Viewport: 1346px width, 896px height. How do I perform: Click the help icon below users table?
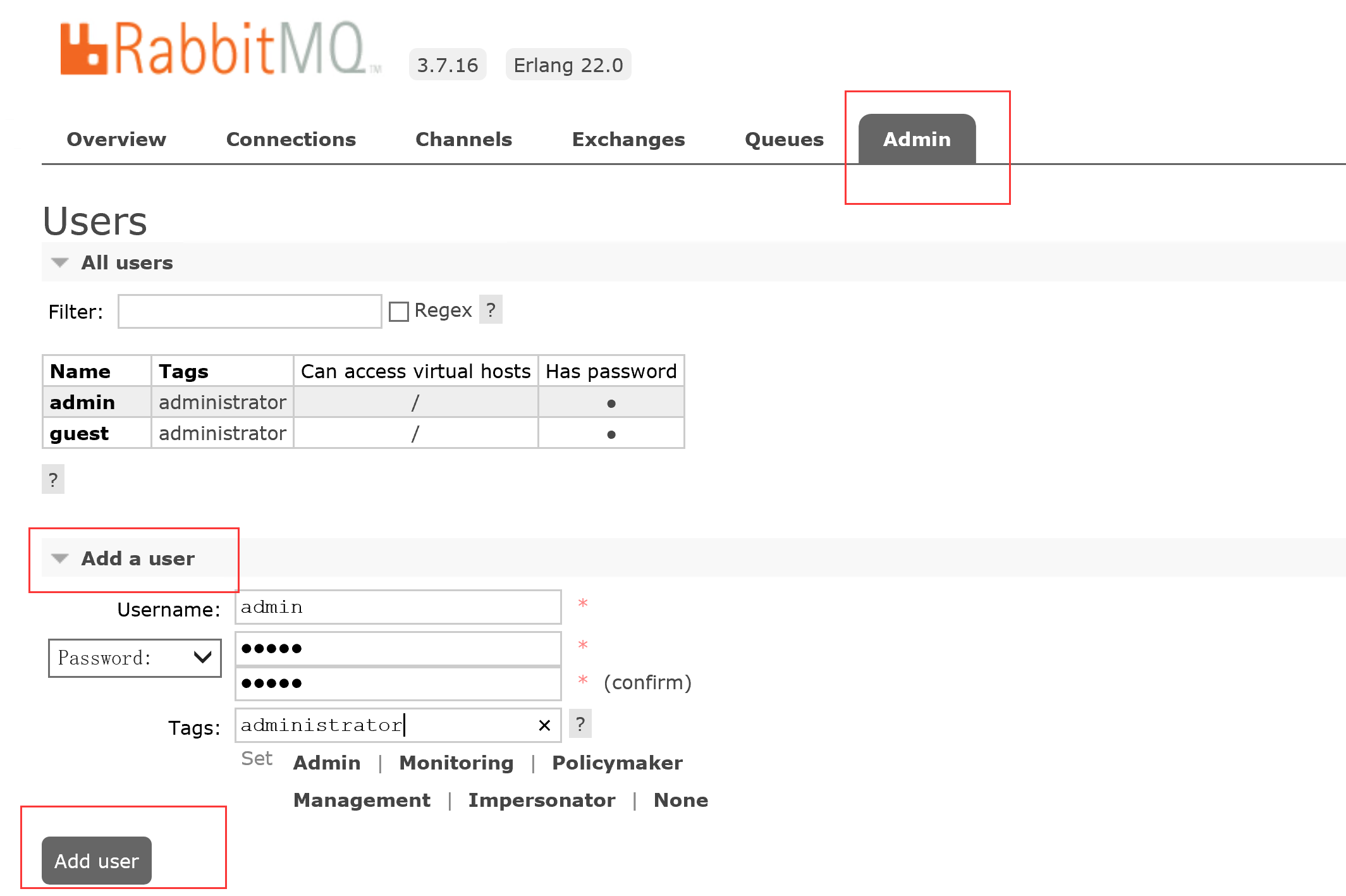click(x=53, y=479)
